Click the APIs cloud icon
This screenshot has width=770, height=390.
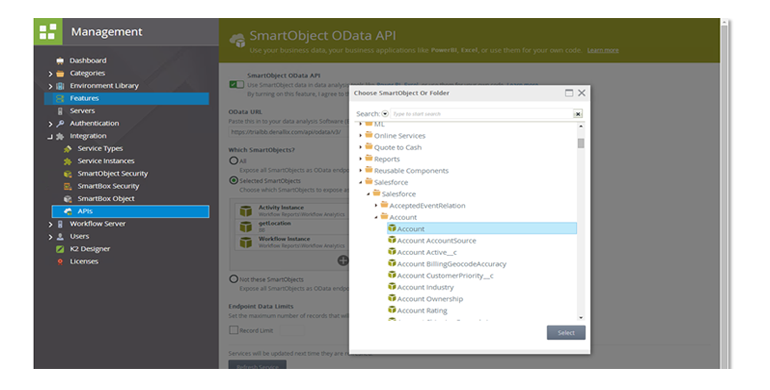click(x=68, y=211)
